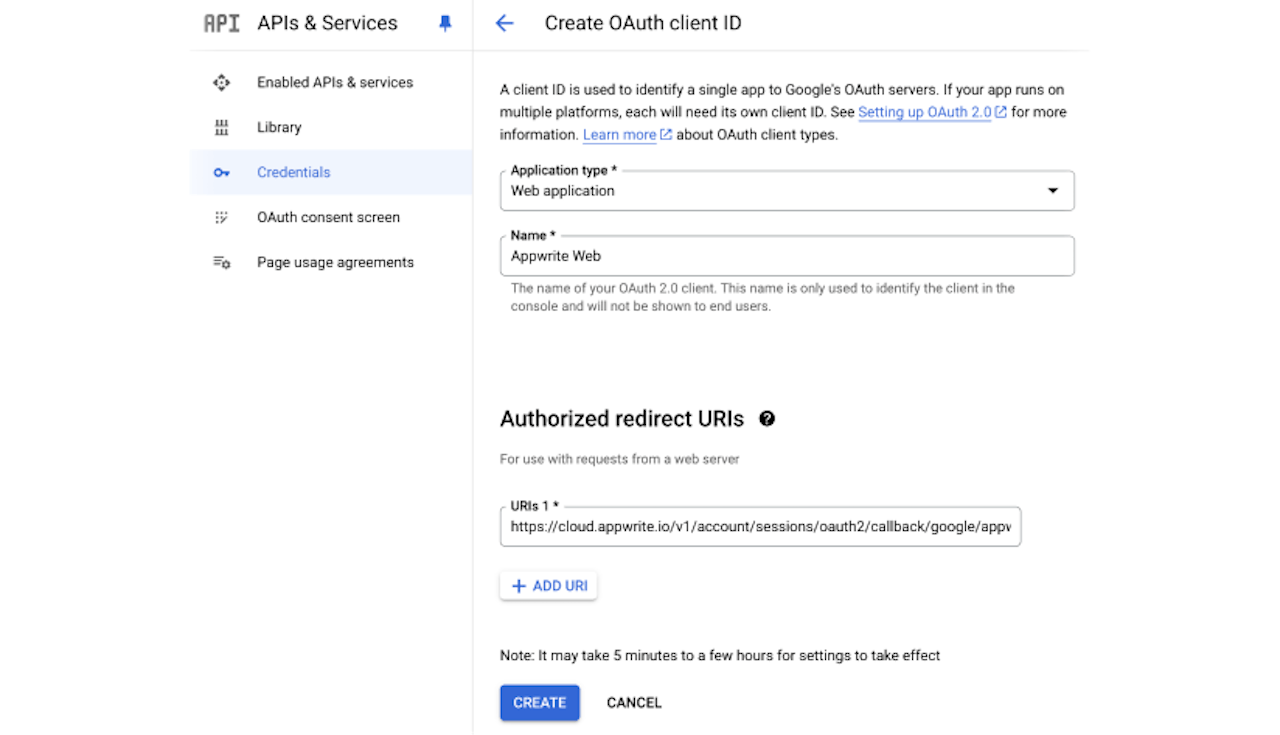Expand the Application type dropdown
The image size is (1280, 735).
click(787, 190)
